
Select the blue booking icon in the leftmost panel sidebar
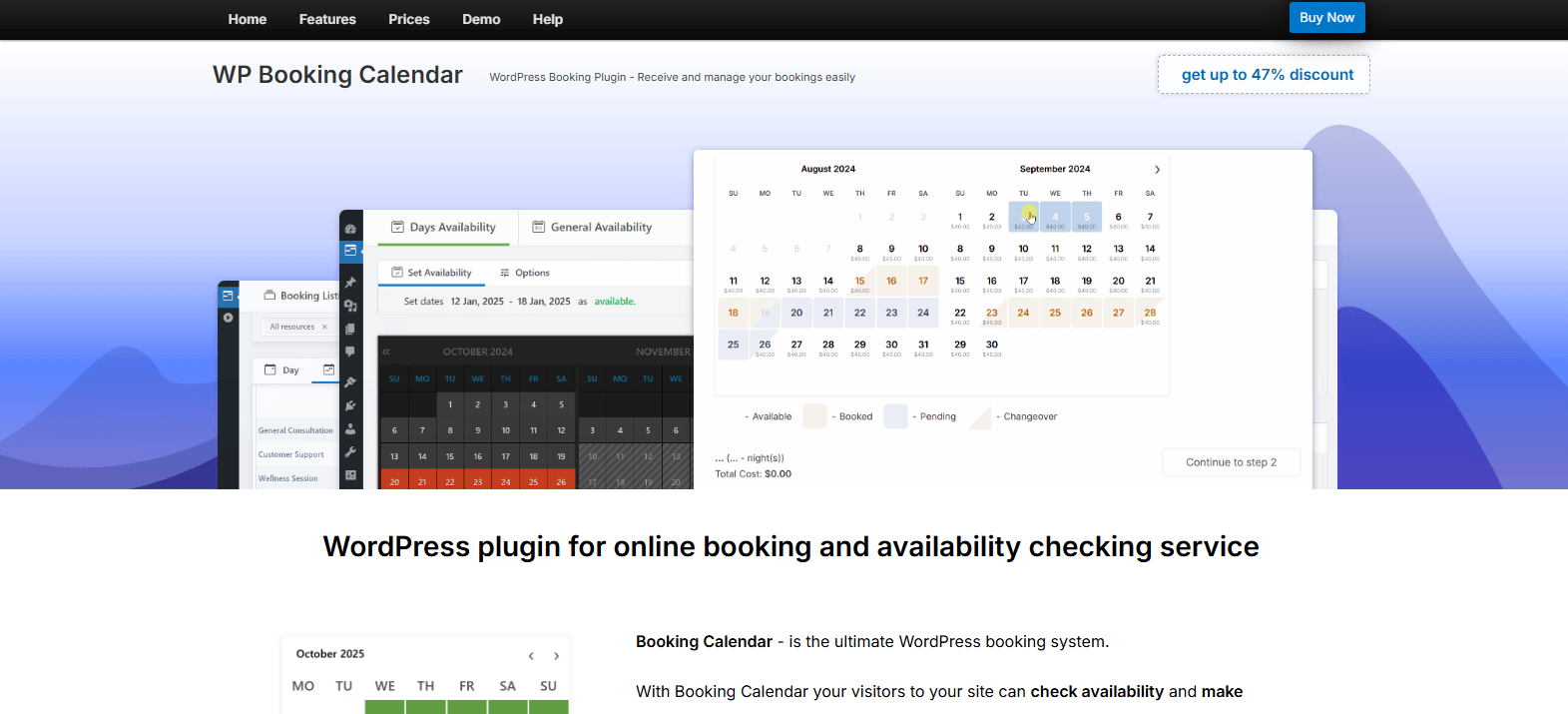(228, 296)
